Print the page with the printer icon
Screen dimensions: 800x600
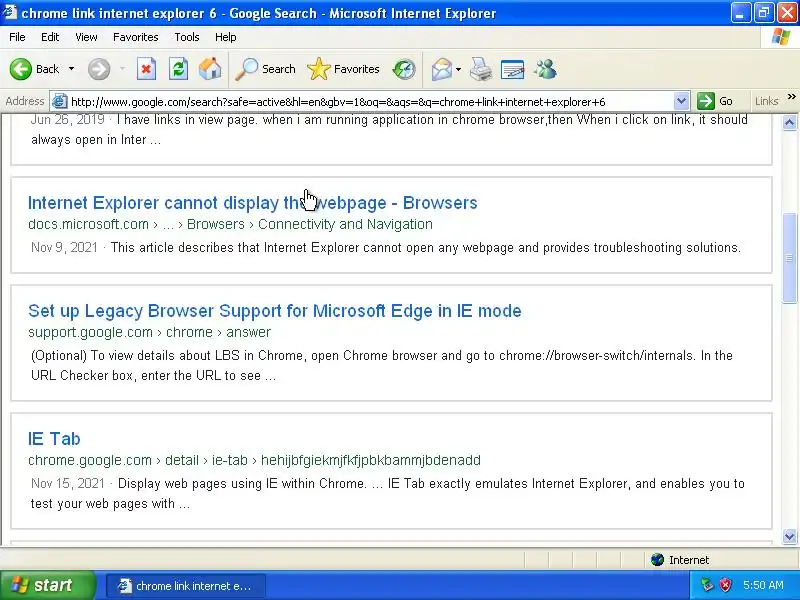coord(481,69)
